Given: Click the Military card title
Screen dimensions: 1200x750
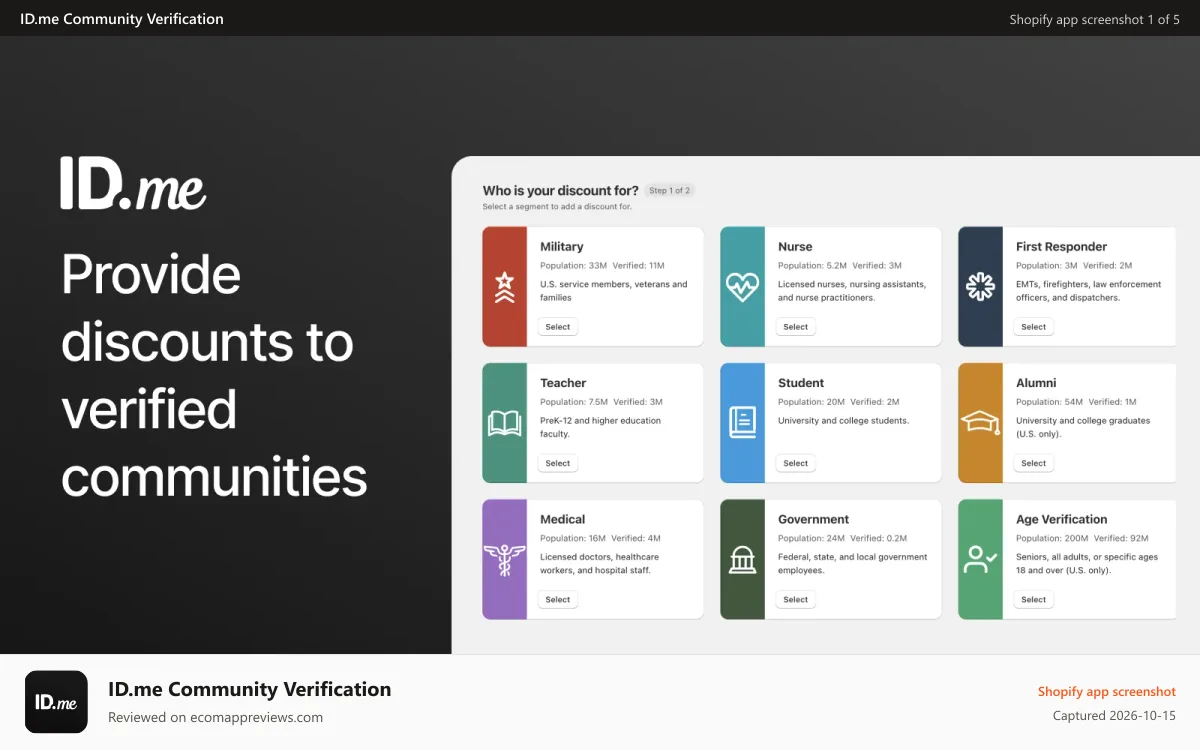Looking at the screenshot, I should (x=562, y=246).
